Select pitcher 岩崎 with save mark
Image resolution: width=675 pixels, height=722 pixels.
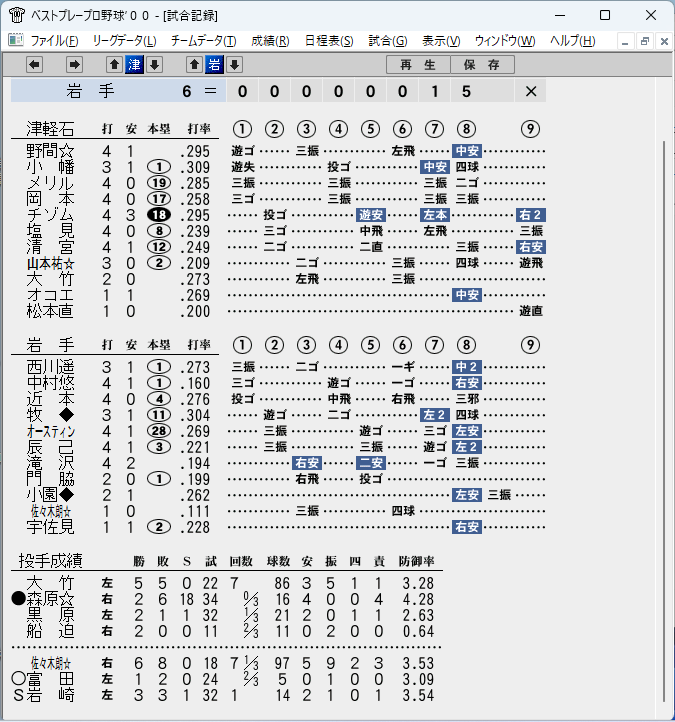click(50, 695)
